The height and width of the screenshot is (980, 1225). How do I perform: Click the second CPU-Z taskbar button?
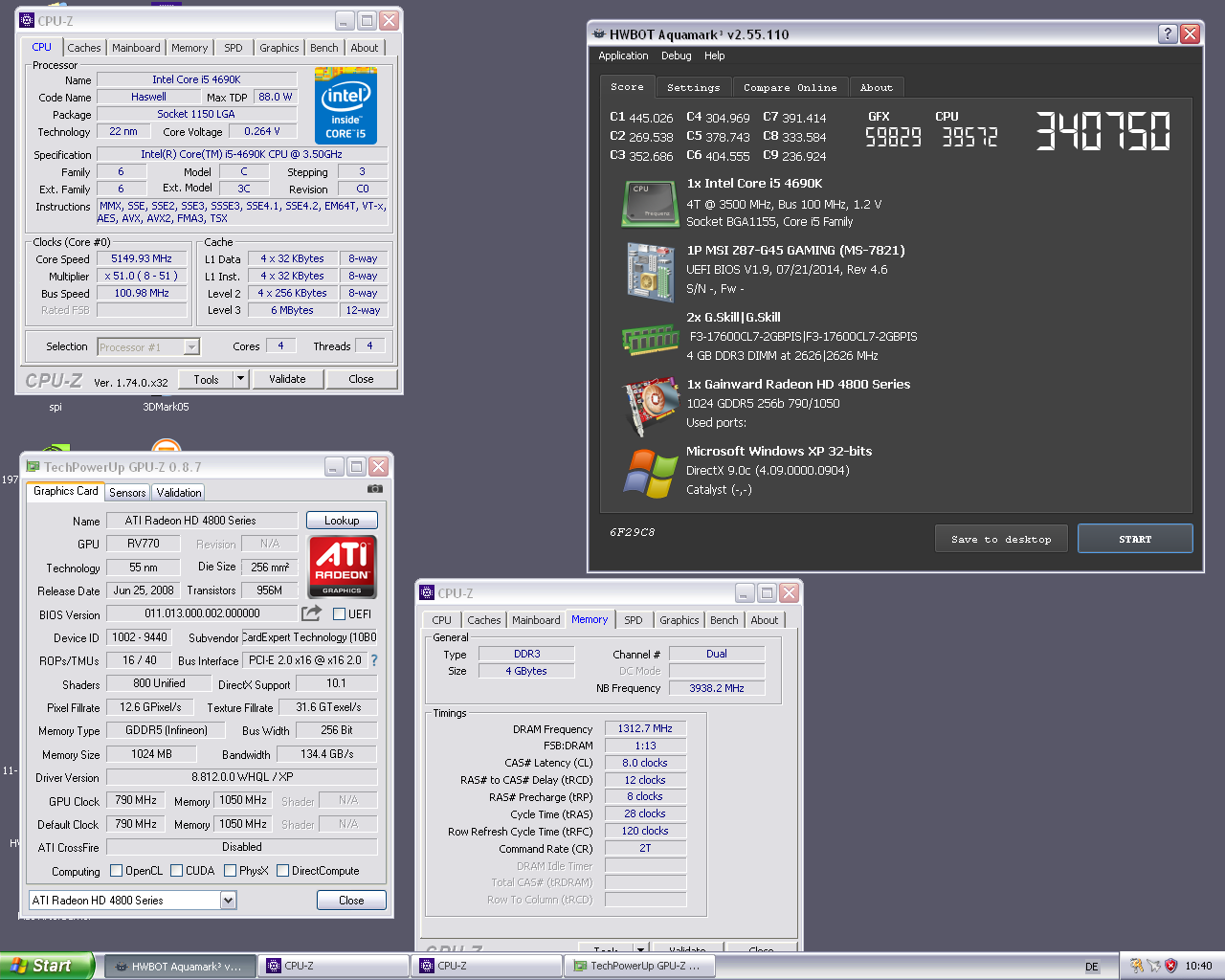486,966
